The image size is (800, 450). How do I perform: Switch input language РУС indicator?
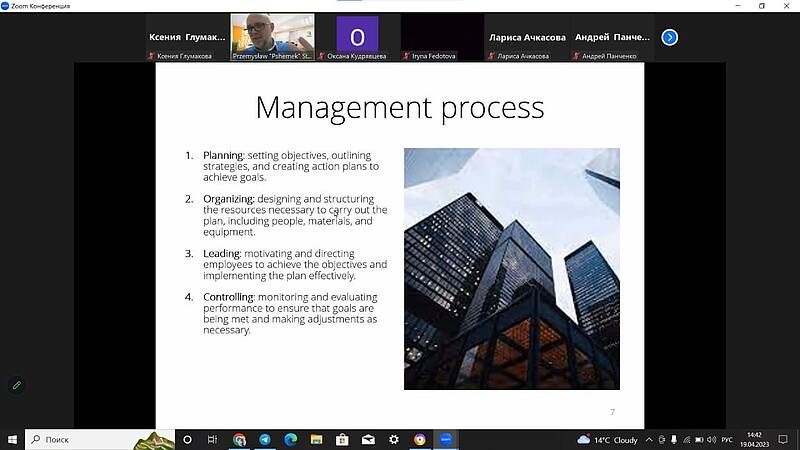click(x=727, y=439)
